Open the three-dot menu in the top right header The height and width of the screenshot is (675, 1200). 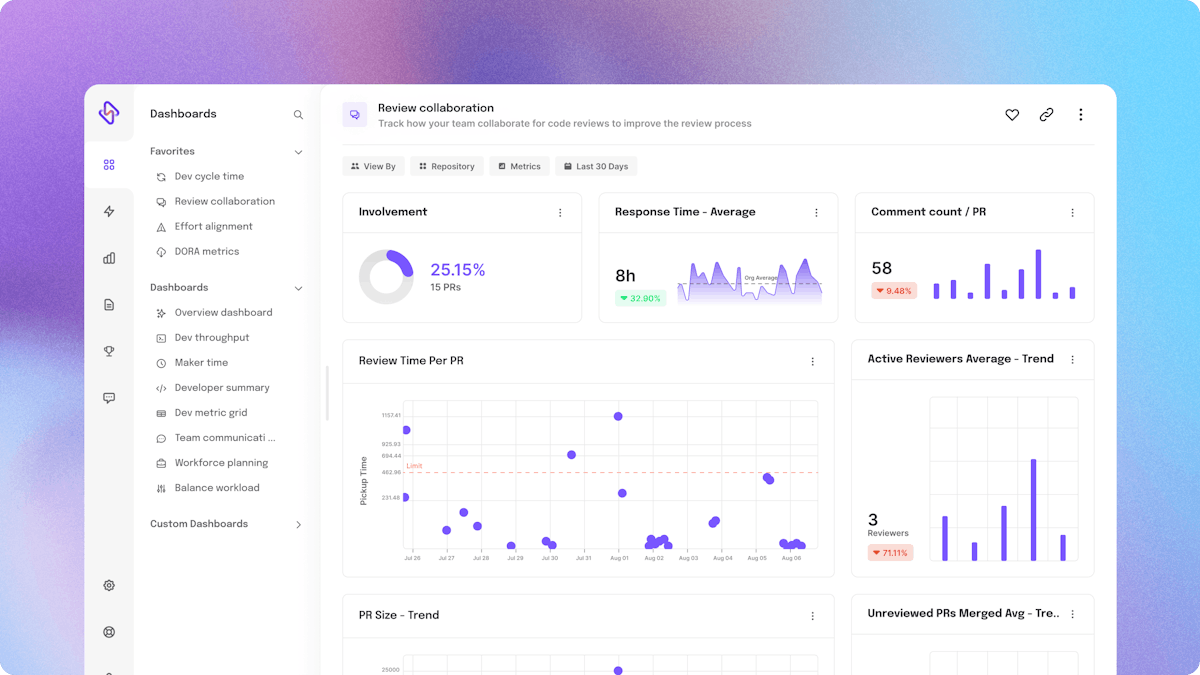click(1081, 114)
